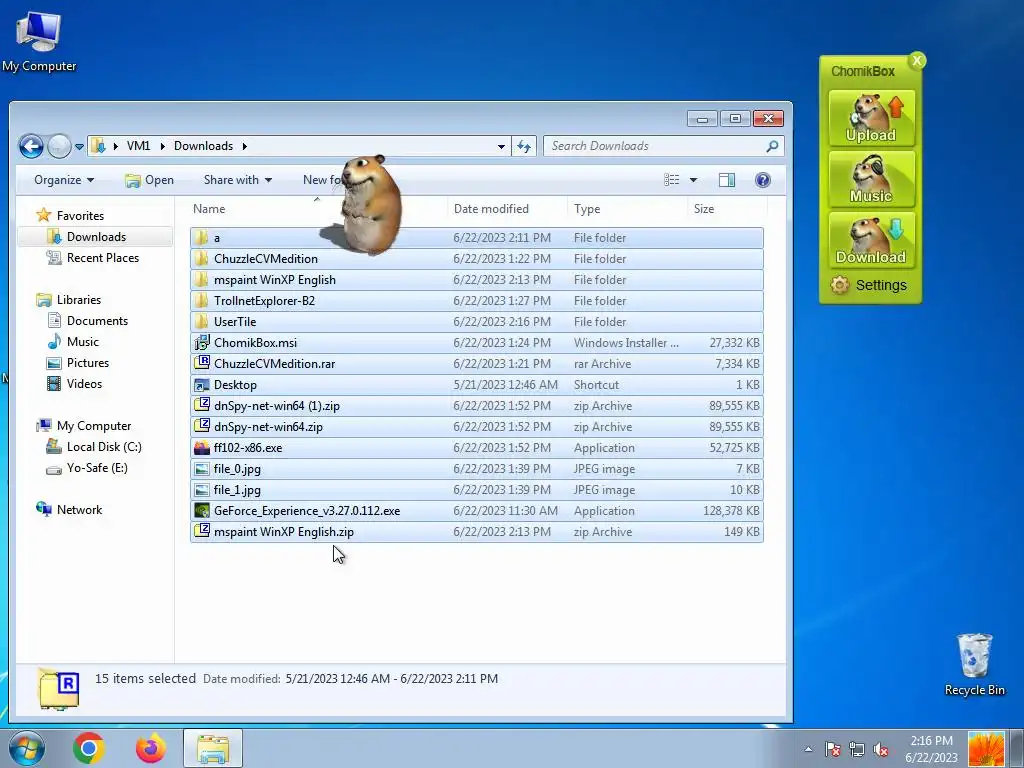Open the Organize menu
Viewport: 1024px width, 768px height.
tap(63, 180)
